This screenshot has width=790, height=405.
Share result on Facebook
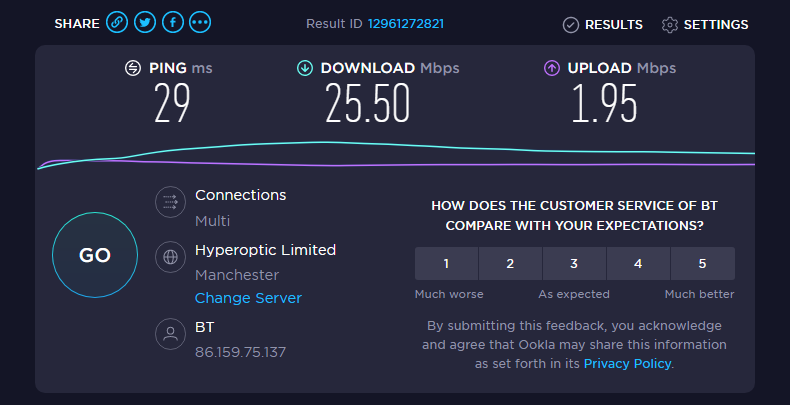tap(173, 23)
